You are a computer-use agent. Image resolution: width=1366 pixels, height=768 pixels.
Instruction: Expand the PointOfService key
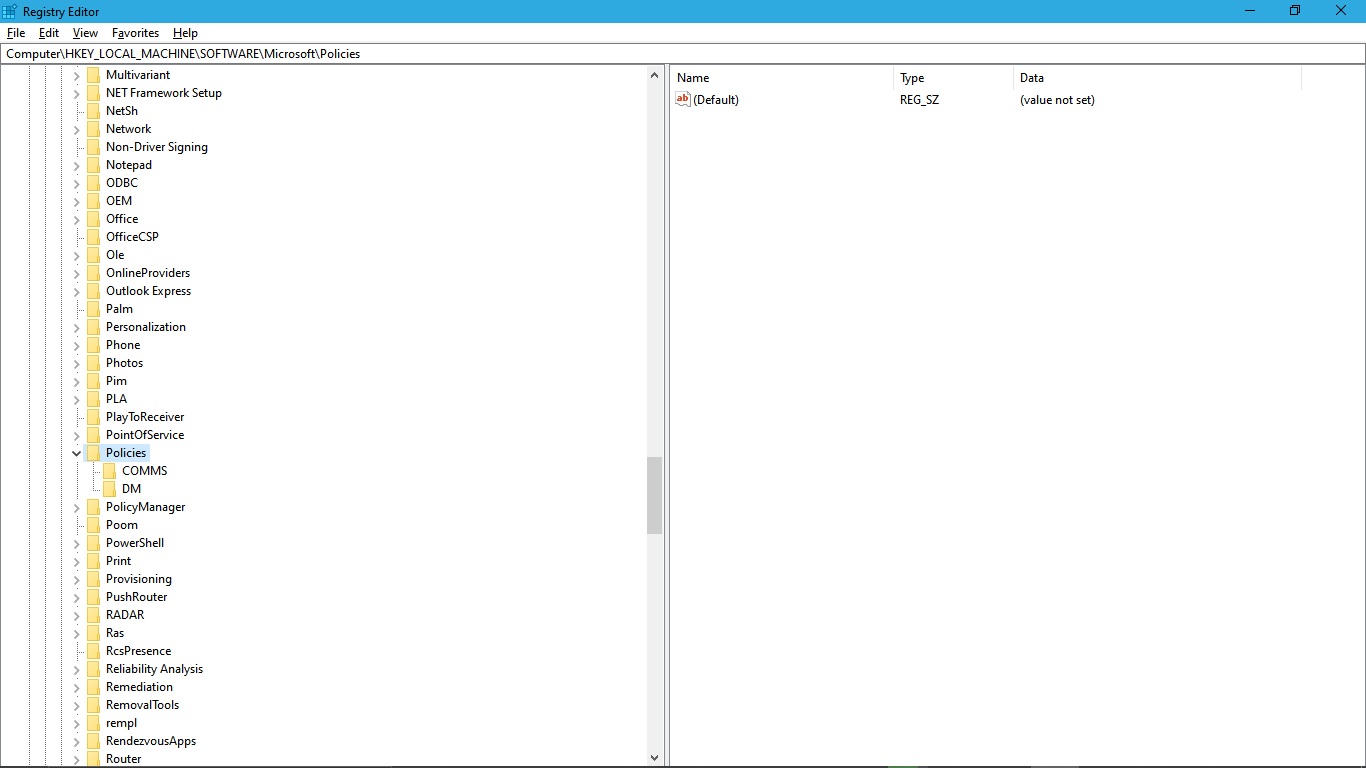tap(77, 435)
